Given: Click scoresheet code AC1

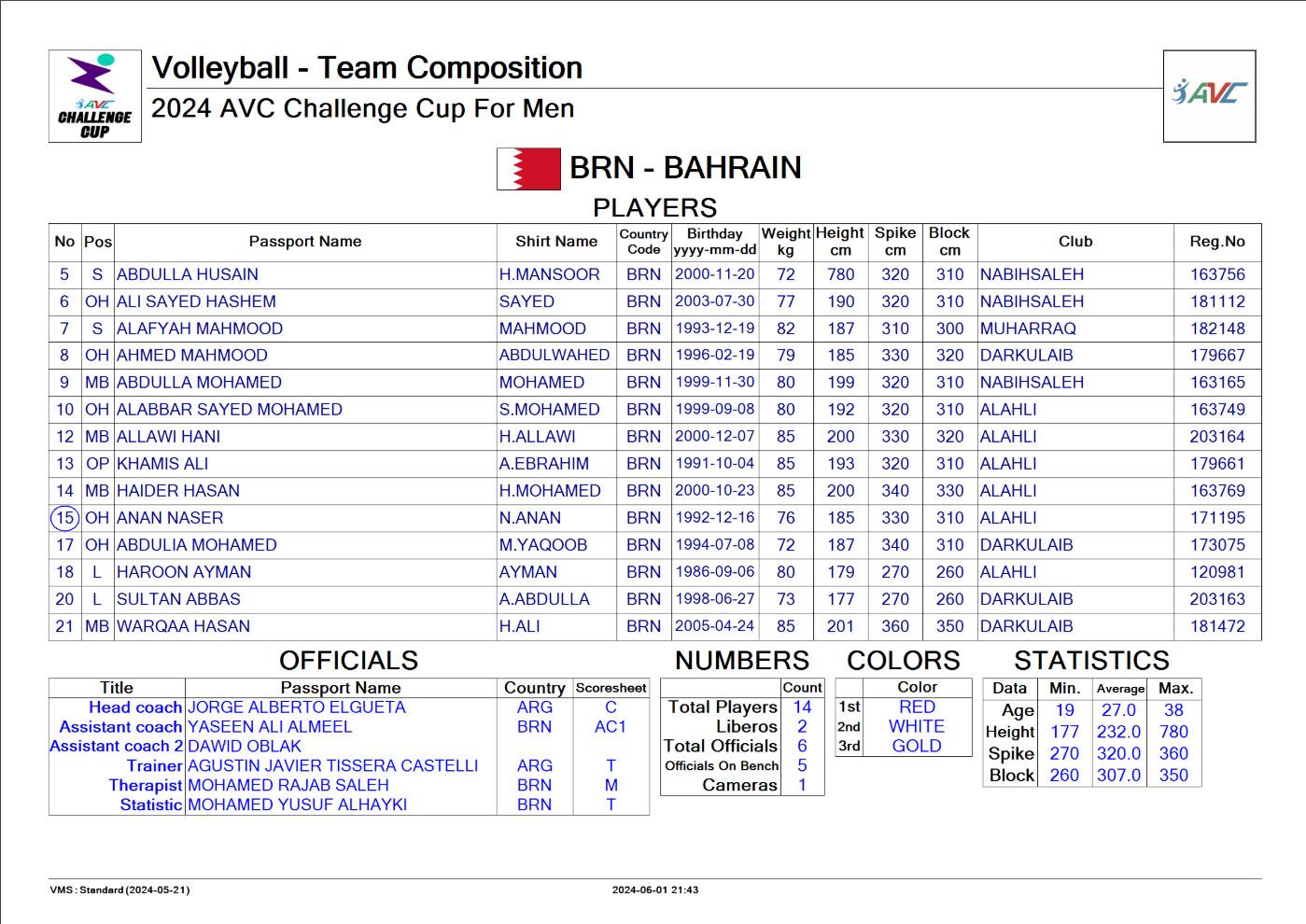Looking at the screenshot, I should click(x=611, y=727).
